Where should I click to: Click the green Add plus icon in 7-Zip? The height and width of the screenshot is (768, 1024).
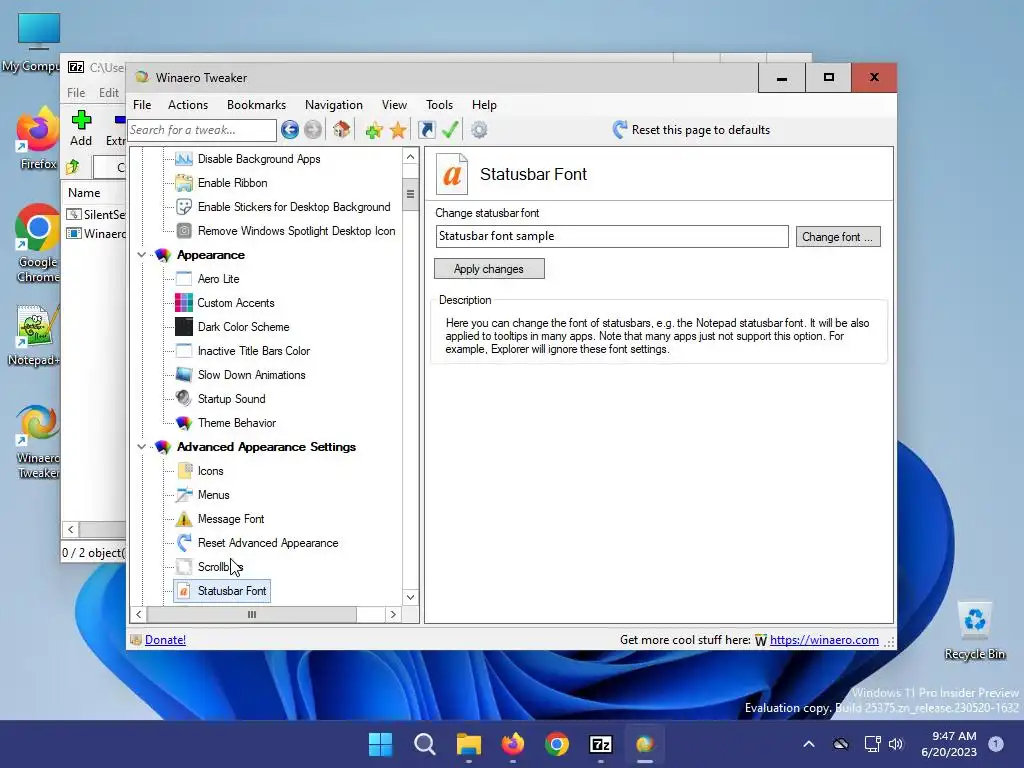[x=81, y=120]
